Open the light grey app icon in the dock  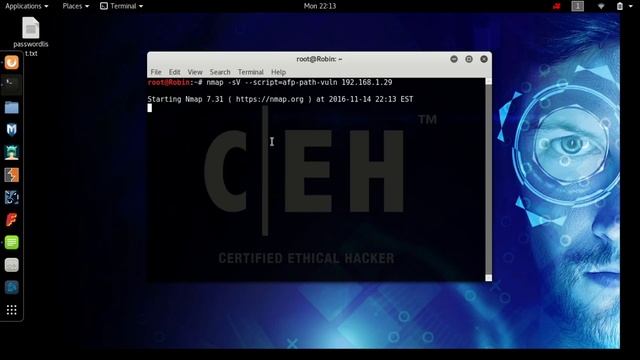11,265
